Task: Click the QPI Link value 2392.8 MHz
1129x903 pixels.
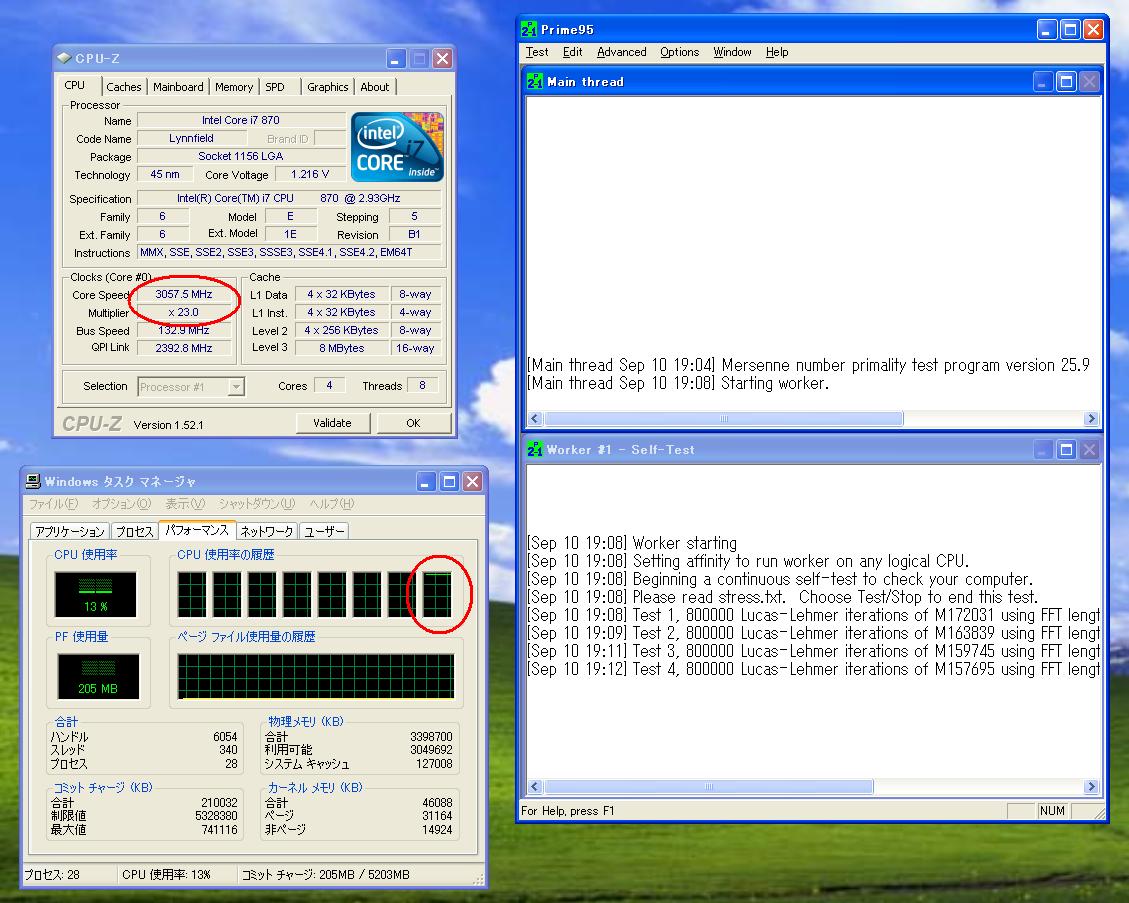Action: tap(184, 348)
